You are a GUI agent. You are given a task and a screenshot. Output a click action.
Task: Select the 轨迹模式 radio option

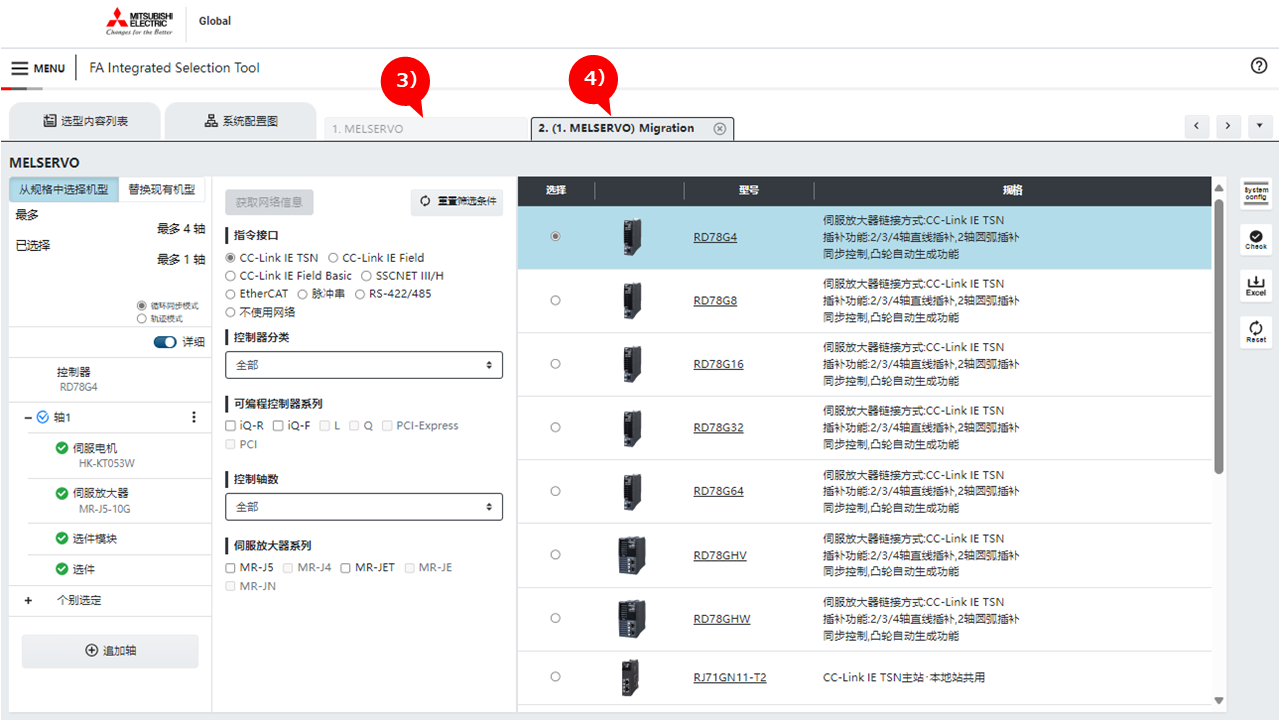[141, 319]
